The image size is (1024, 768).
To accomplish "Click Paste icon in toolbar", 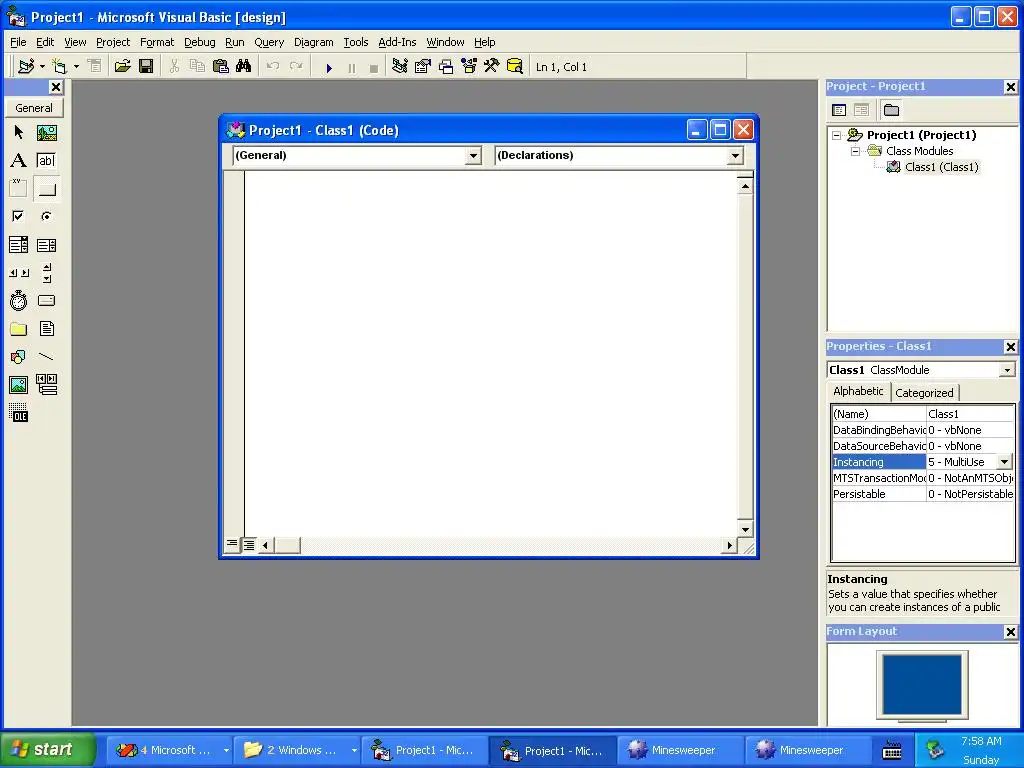I will pos(221,67).
